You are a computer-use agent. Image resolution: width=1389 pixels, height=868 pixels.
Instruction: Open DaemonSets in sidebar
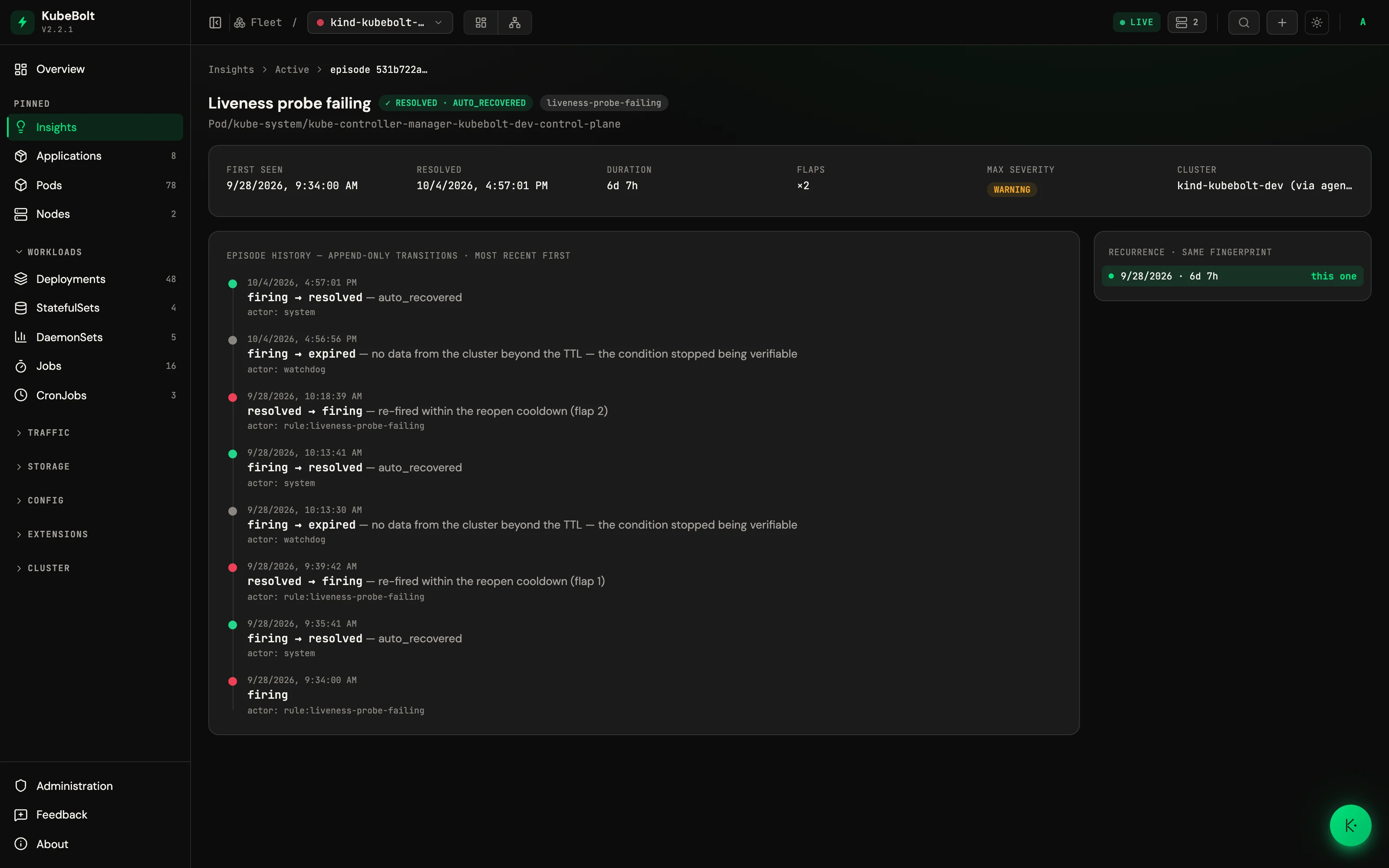(x=95, y=337)
